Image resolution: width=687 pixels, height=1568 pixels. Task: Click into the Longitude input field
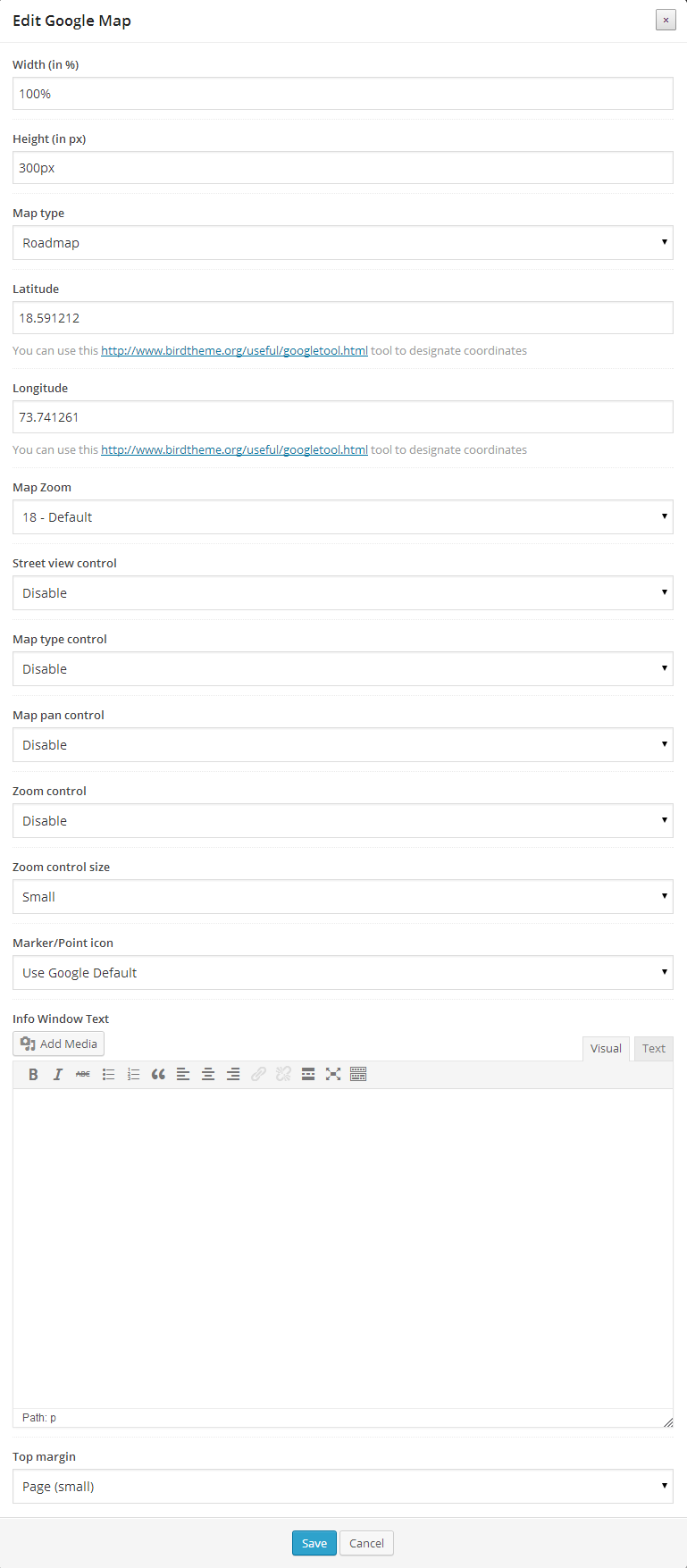342,417
